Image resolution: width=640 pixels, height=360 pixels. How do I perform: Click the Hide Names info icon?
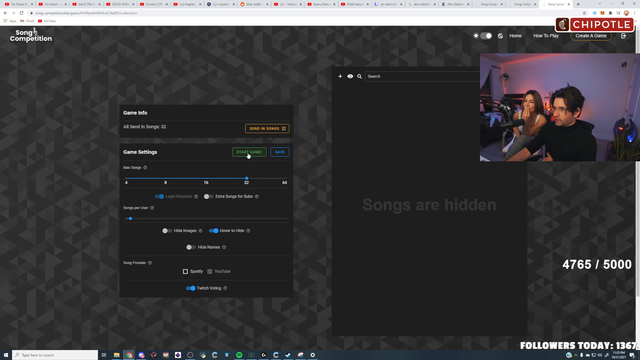click(x=224, y=247)
